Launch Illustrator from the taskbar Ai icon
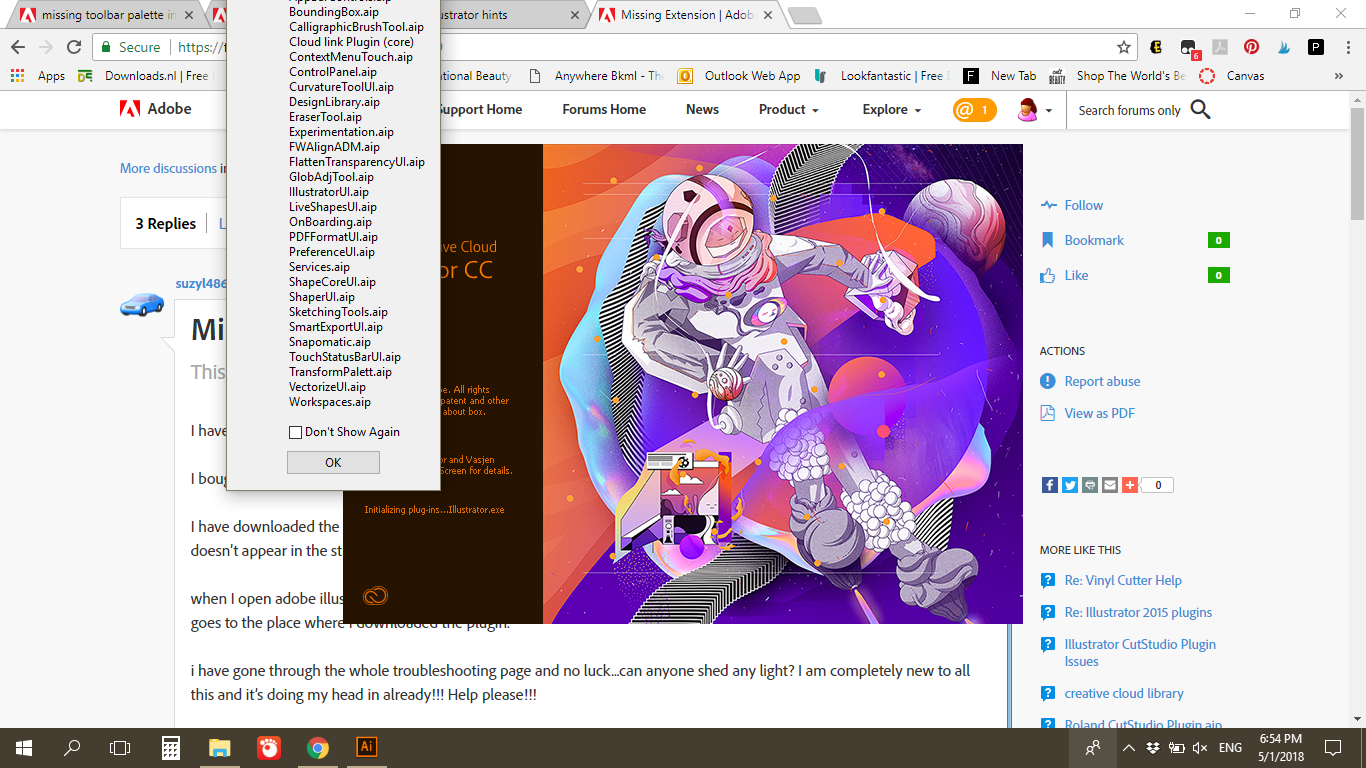Viewport: 1366px width, 768px height. tap(366, 747)
